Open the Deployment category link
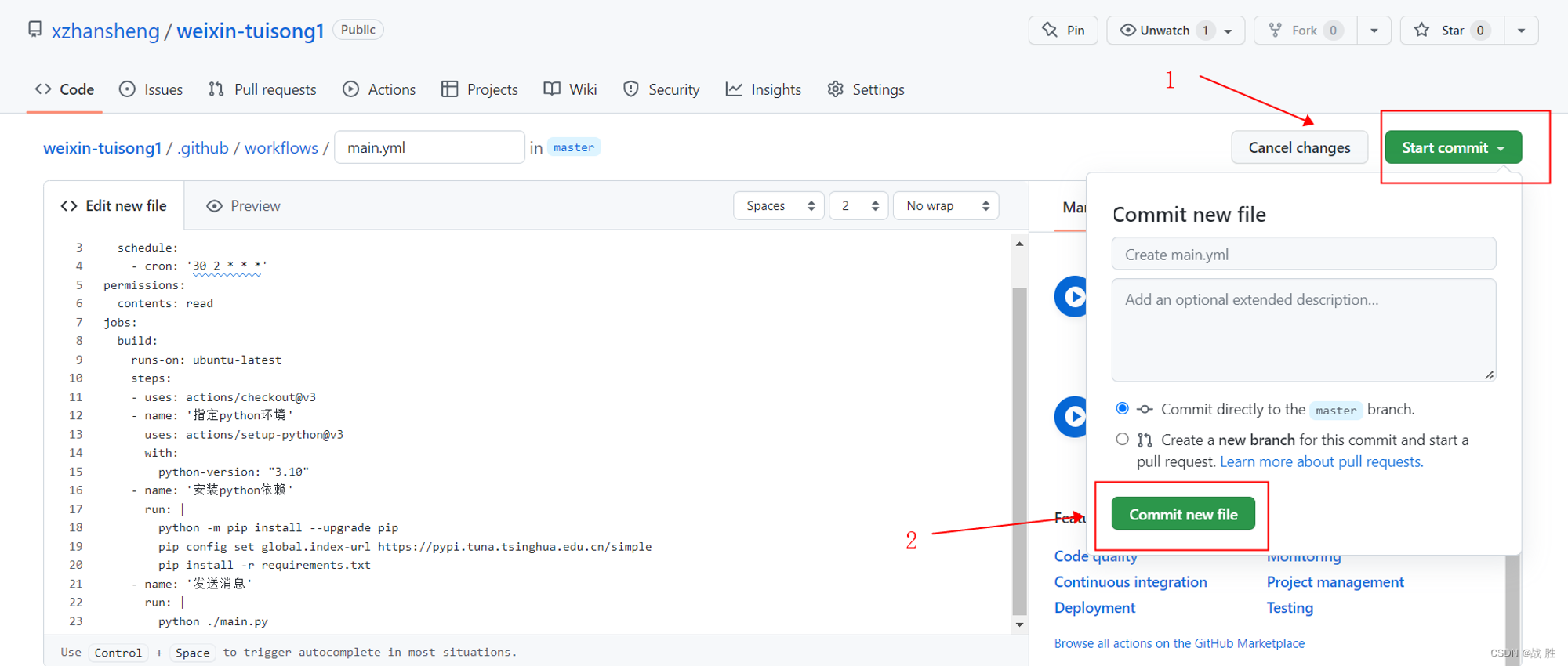 1094,608
